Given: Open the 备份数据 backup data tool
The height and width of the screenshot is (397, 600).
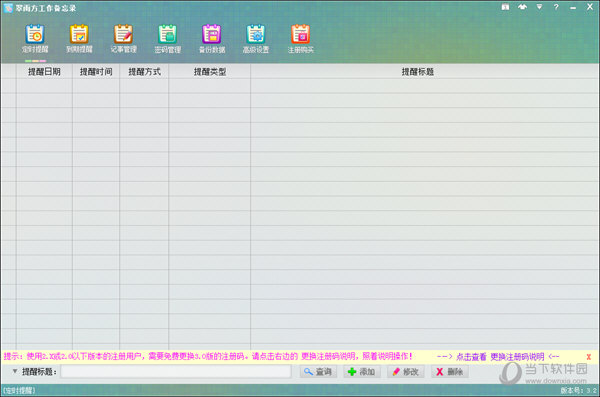Looking at the screenshot, I should [212, 39].
